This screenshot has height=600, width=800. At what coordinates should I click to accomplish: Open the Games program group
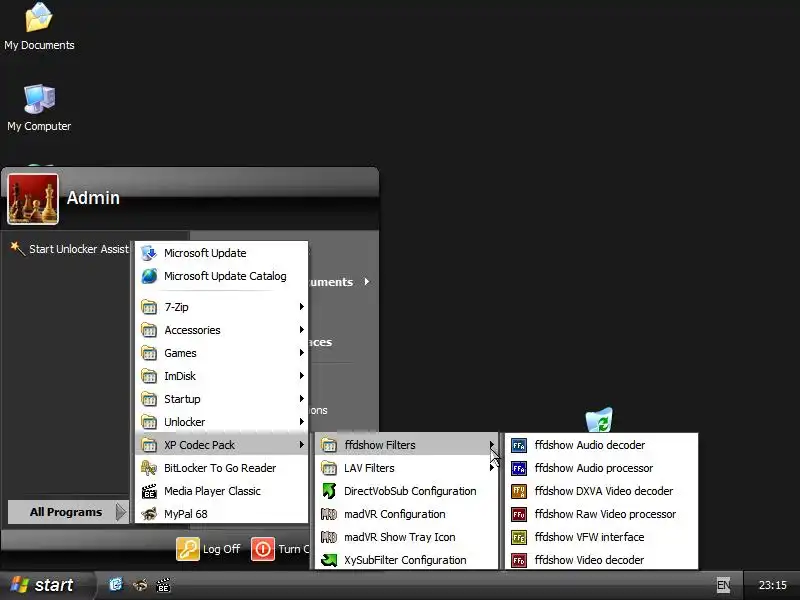[x=222, y=353]
